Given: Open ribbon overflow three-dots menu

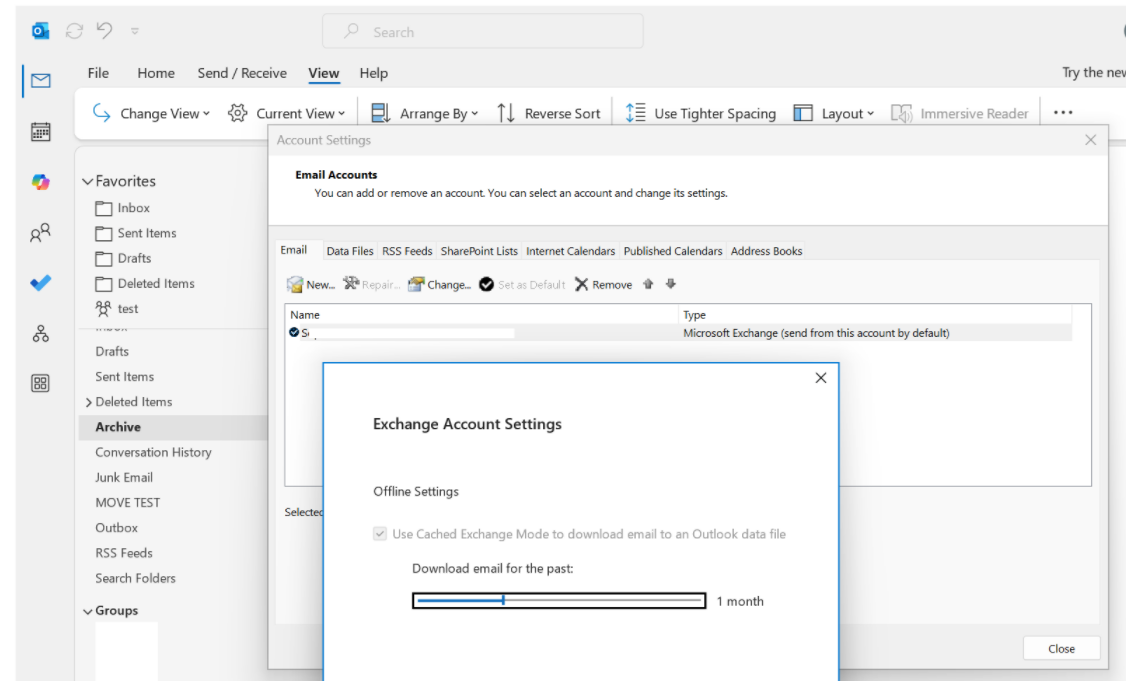Looking at the screenshot, I should 1063,113.
